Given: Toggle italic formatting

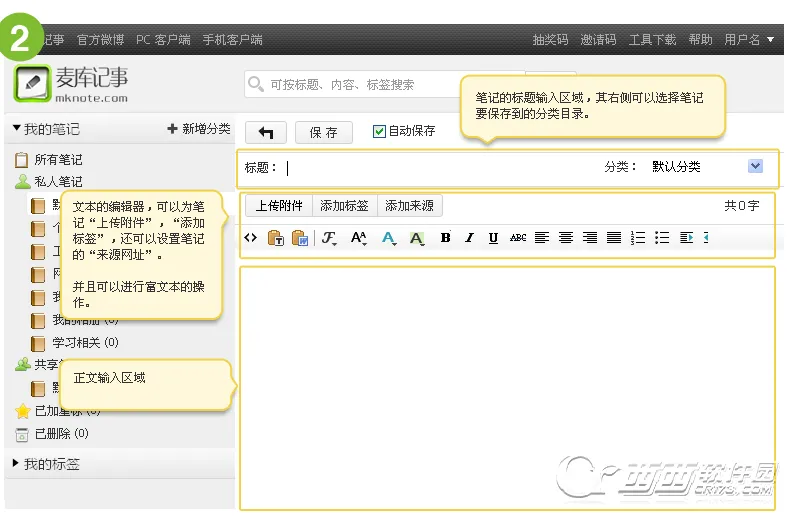Looking at the screenshot, I should point(469,237).
